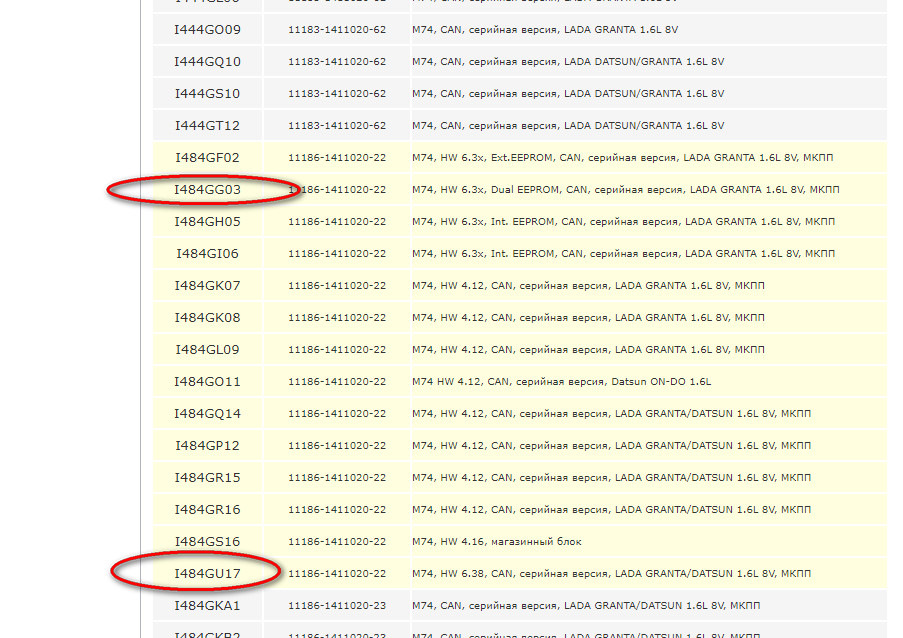Click the Int. EEPROM description in I484GI06 row
This screenshot has height=638, width=903.
click(x=623, y=254)
